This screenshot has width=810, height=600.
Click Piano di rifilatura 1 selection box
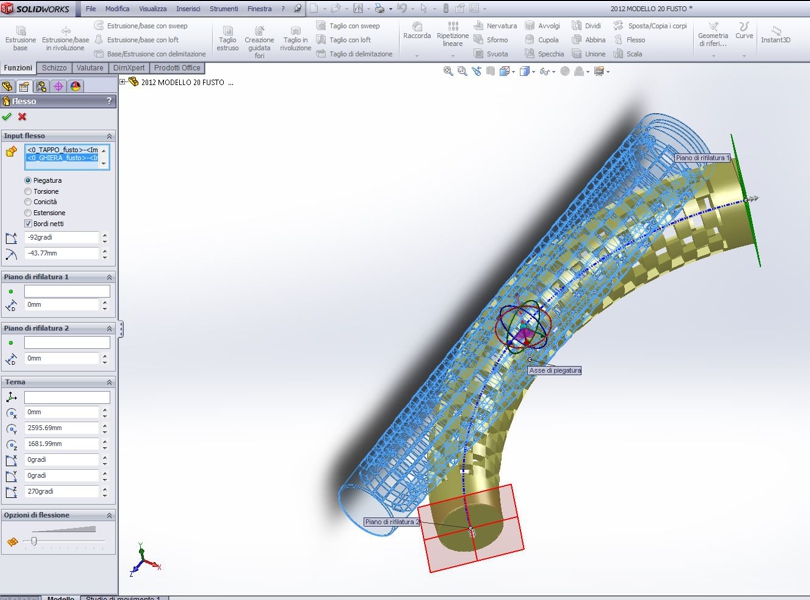[67, 291]
